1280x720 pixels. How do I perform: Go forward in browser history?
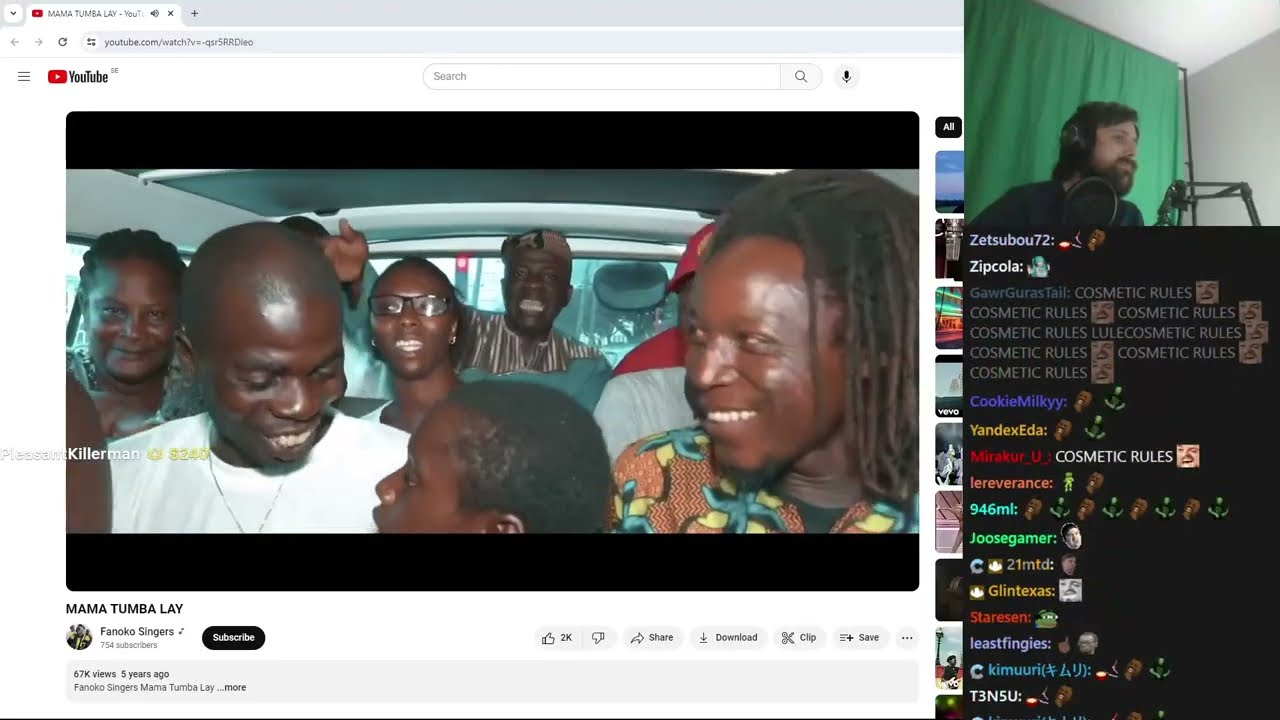(x=38, y=42)
